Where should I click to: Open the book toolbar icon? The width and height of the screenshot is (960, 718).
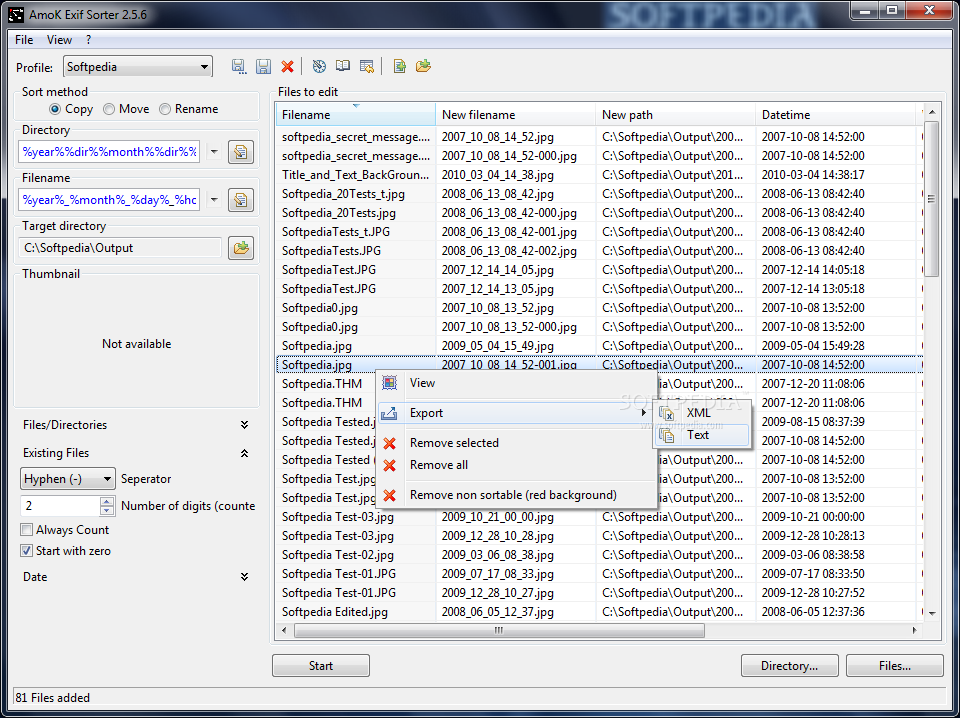343,66
